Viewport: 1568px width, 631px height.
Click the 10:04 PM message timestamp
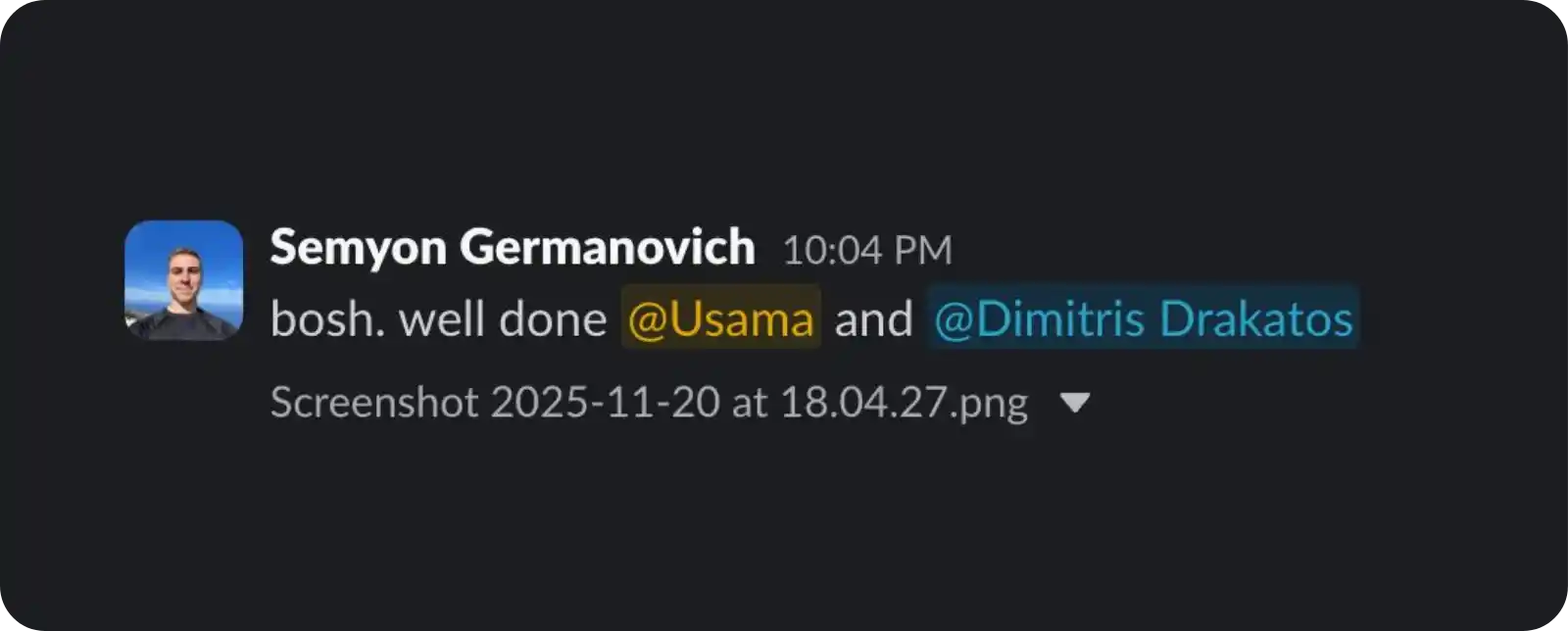click(x=866, y=251)
